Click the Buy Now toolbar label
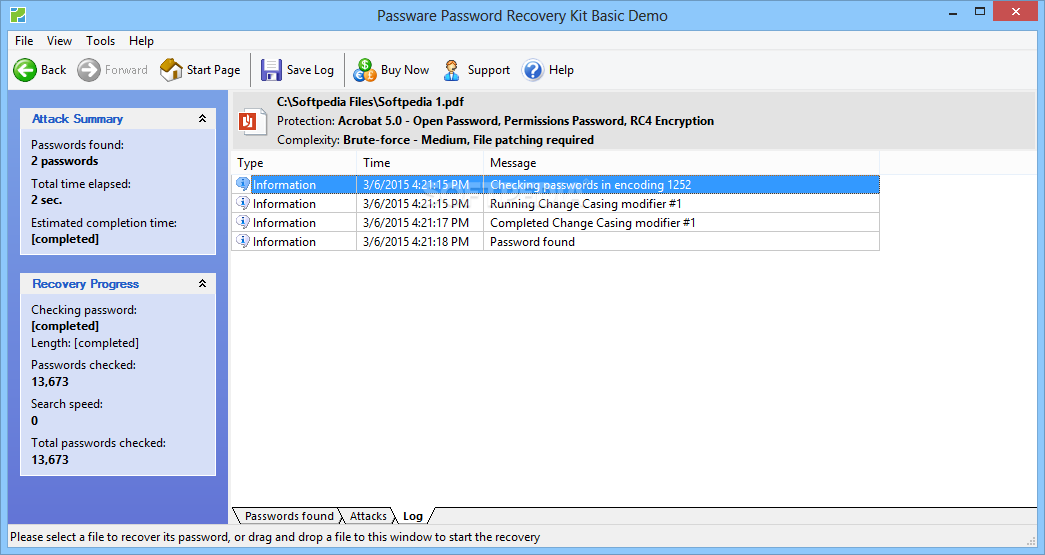 coord(405,70)
